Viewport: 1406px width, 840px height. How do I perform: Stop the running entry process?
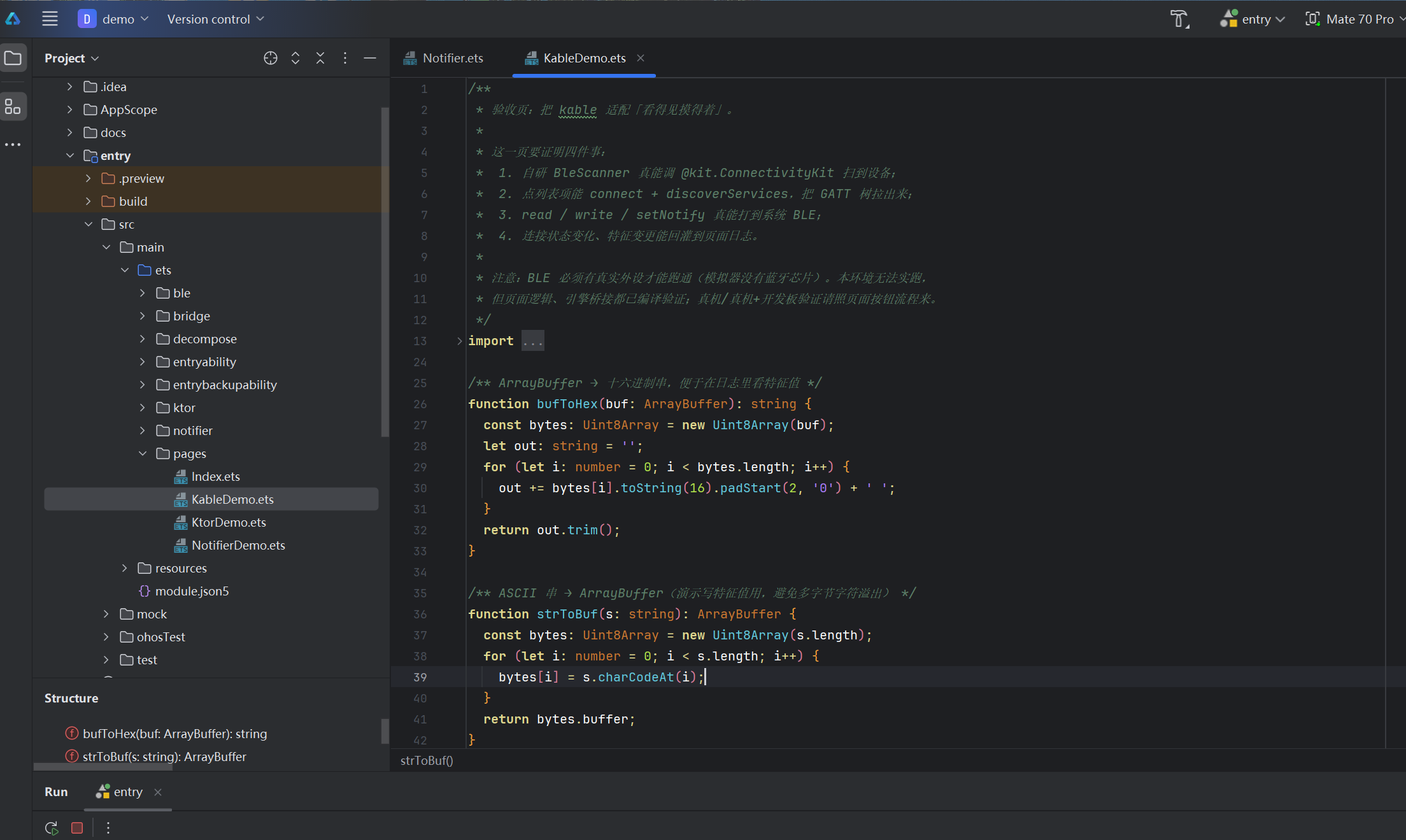pos(77,827)
